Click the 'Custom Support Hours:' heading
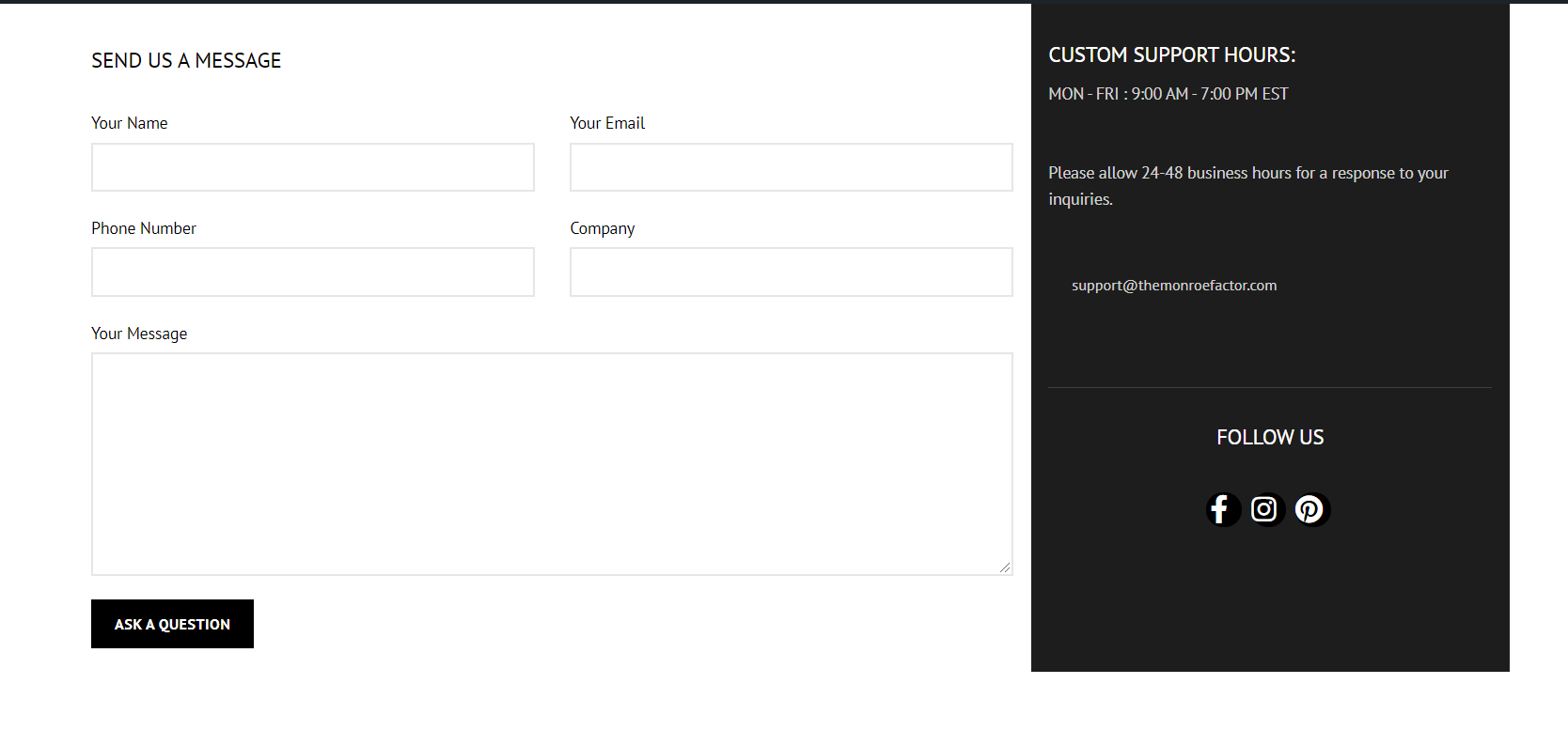This screenshot has height=746, width=1568. pos(1172,55)
